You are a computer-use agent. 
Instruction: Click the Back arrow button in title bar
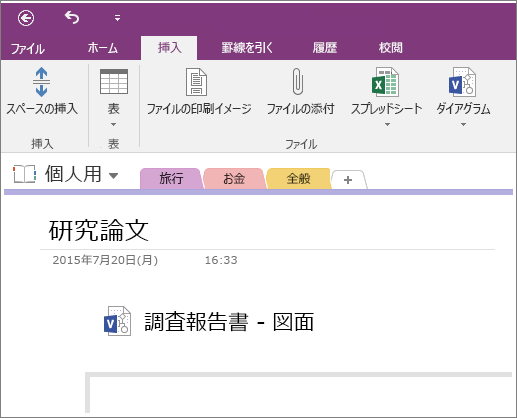[x=26, y=18]
